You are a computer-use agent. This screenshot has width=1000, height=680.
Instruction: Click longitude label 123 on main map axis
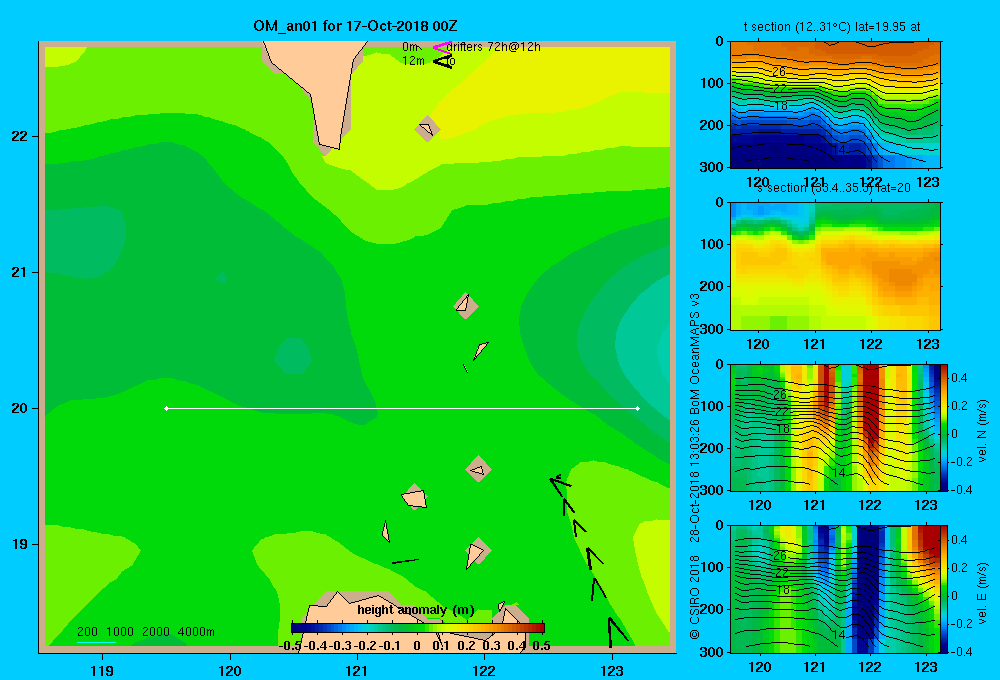612,670
